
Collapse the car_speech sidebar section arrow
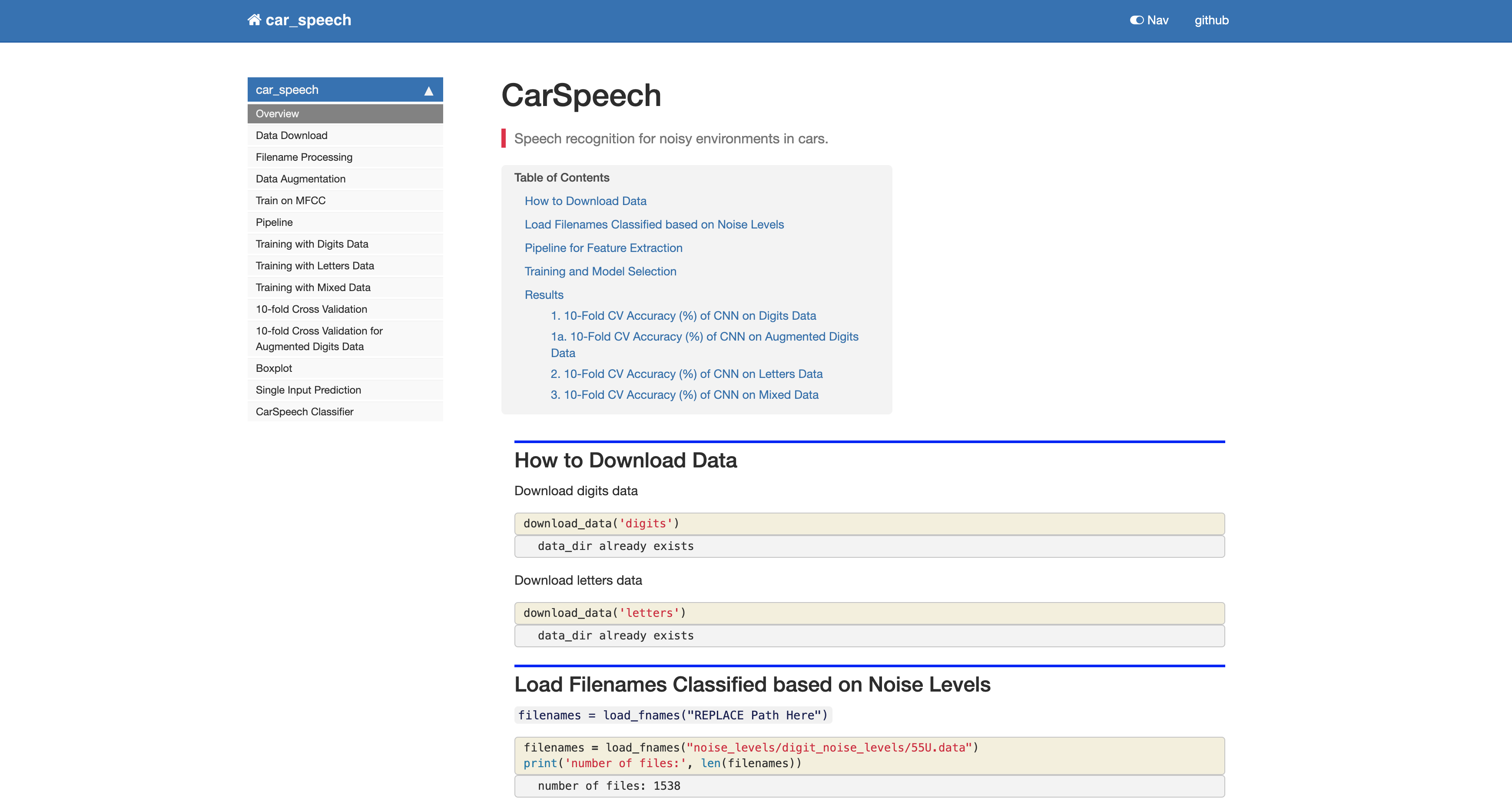[x=428, y=90]
